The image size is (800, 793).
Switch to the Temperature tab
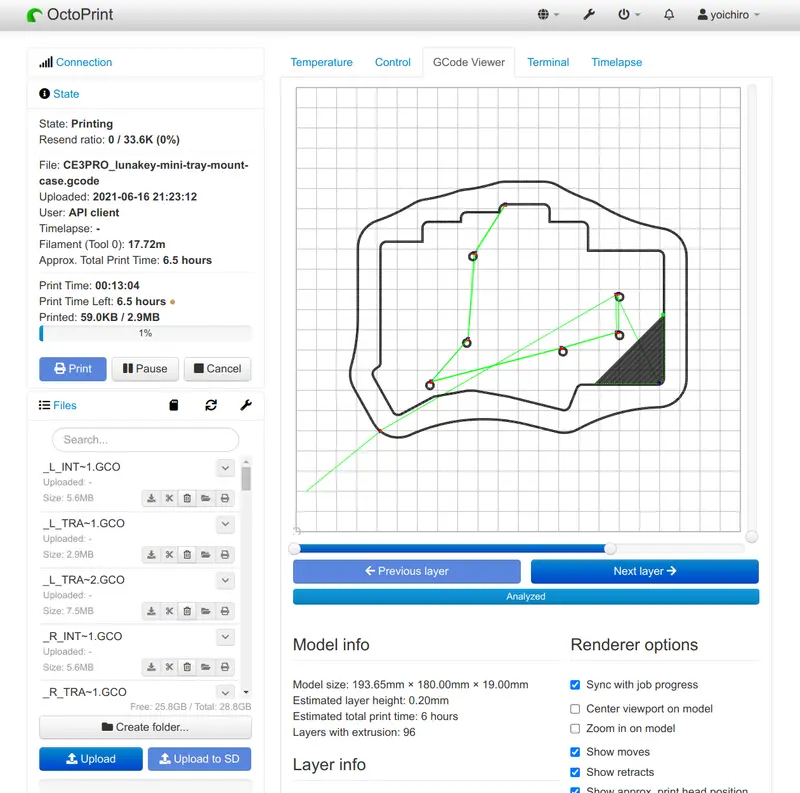pos(321,62)
